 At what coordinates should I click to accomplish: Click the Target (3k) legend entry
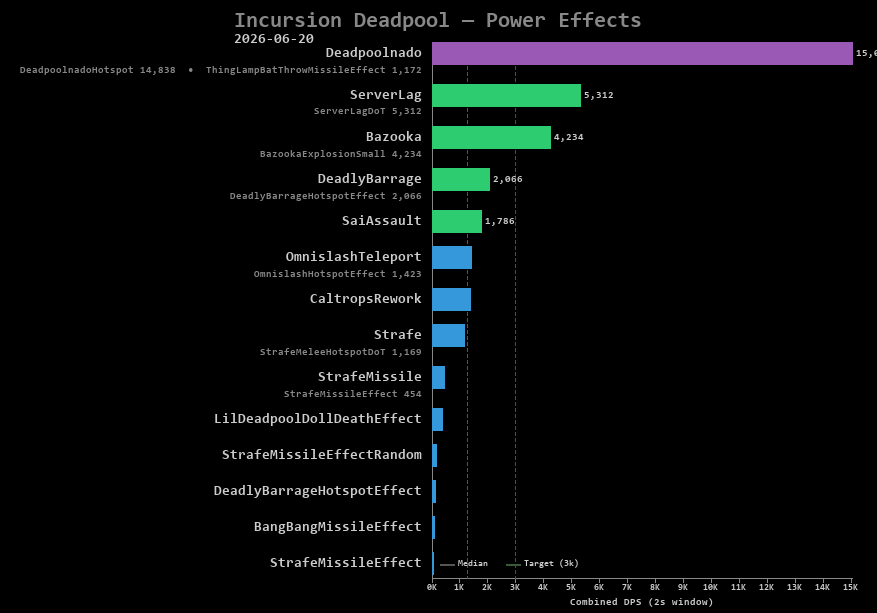coord(542,563)
